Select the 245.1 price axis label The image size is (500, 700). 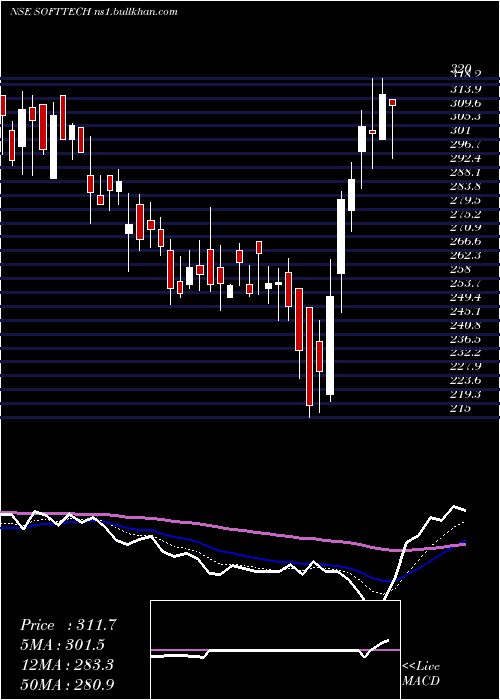point(467,311)
